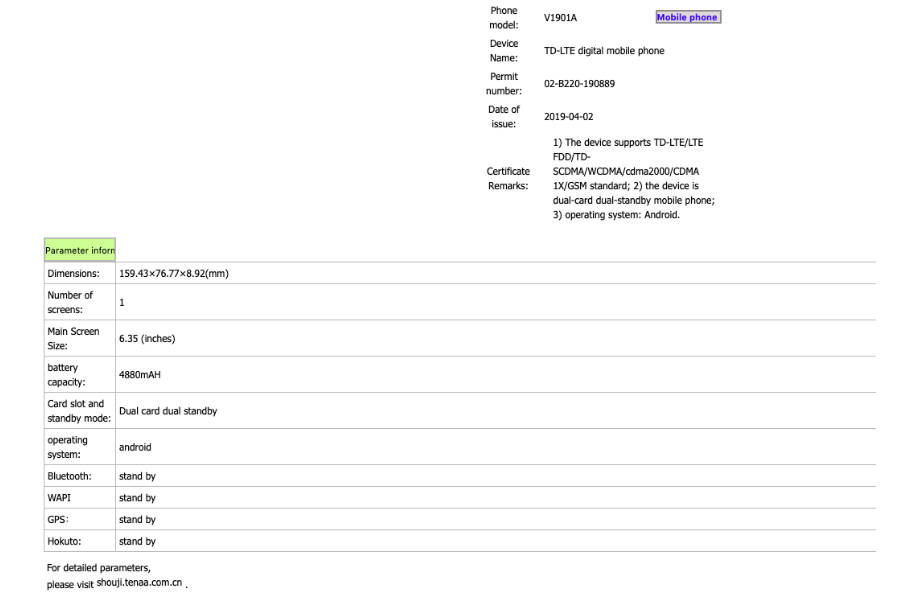Select the Parameter information tab

[x=80, y=250]
